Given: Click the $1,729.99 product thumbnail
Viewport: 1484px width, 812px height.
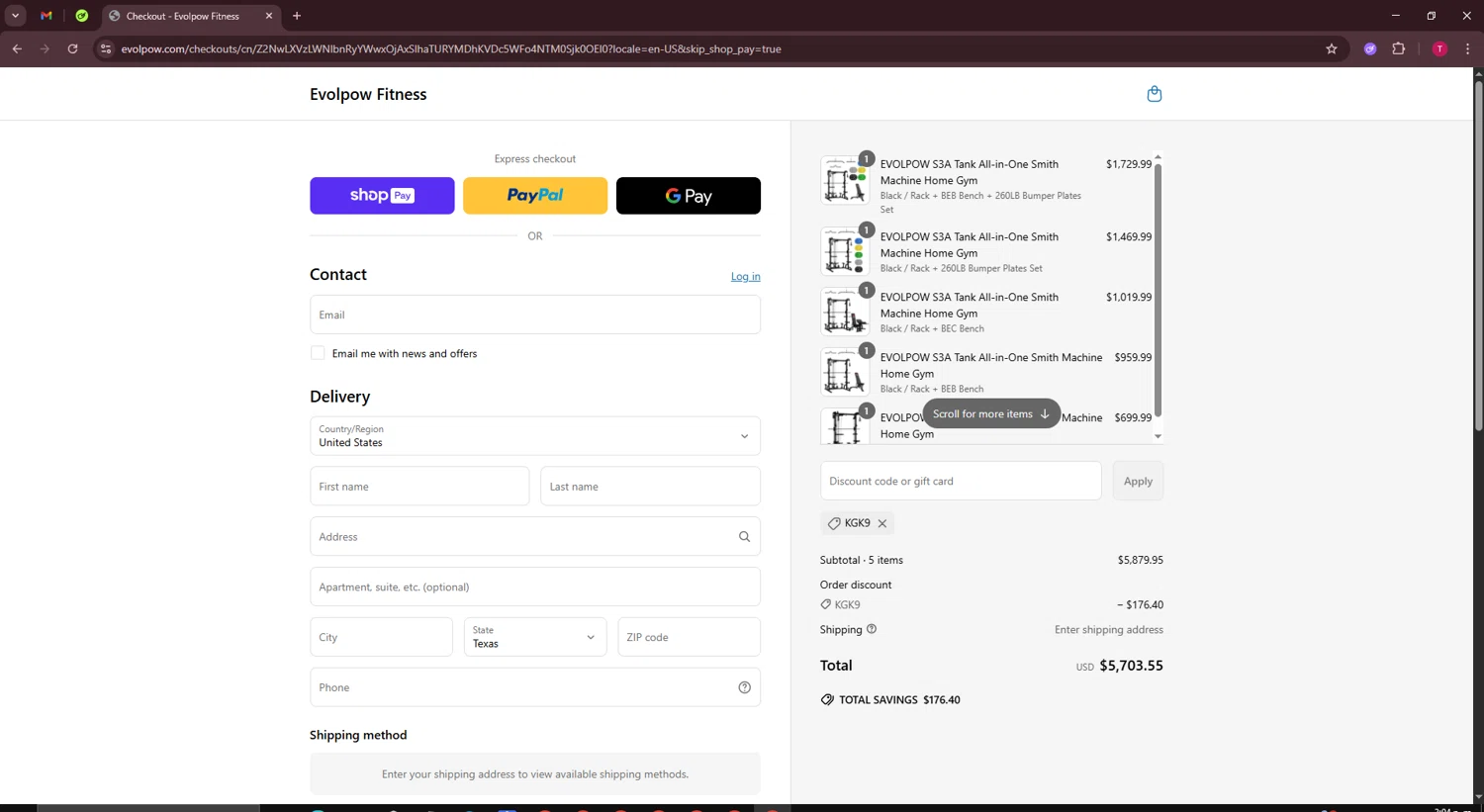Looking at the screenshot, I should tap(845, 181).
